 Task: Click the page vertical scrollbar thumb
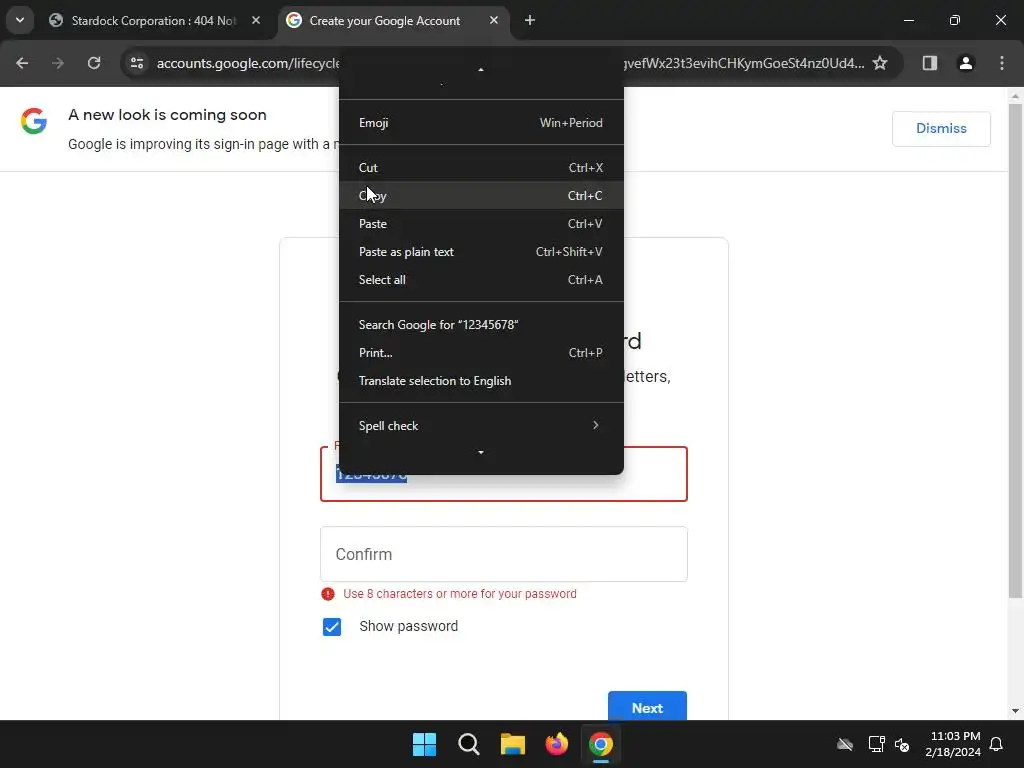(x=1015, y=351)
